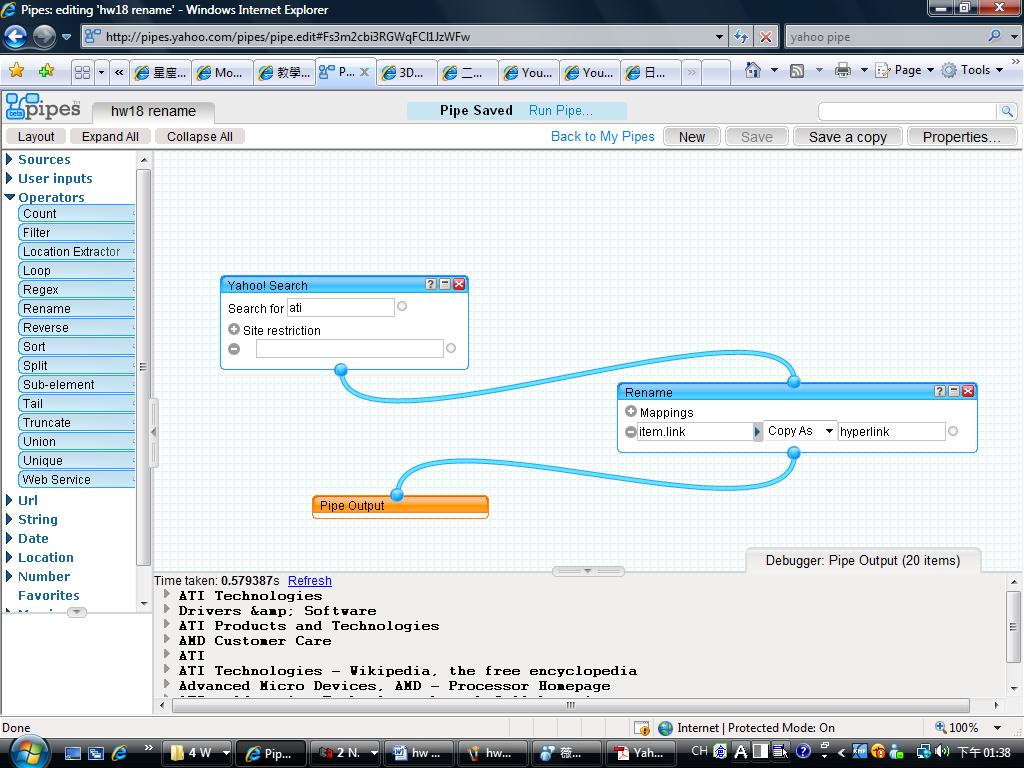Minimize the Yahoo! Search module
The width and height of the screenshot is (1024, 768).
tap(445, 284)
